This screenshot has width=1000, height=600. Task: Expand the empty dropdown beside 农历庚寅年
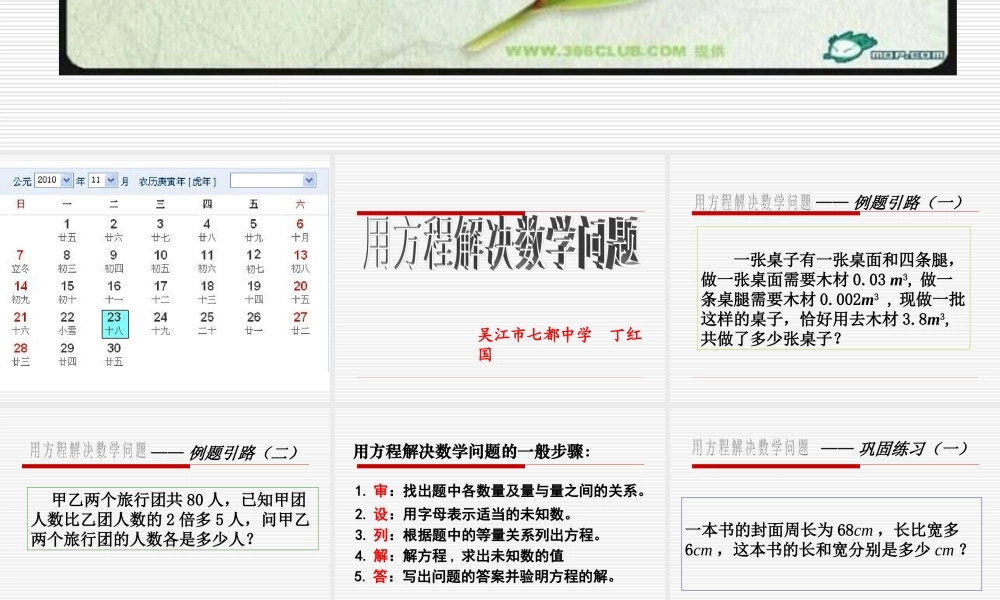272,180
